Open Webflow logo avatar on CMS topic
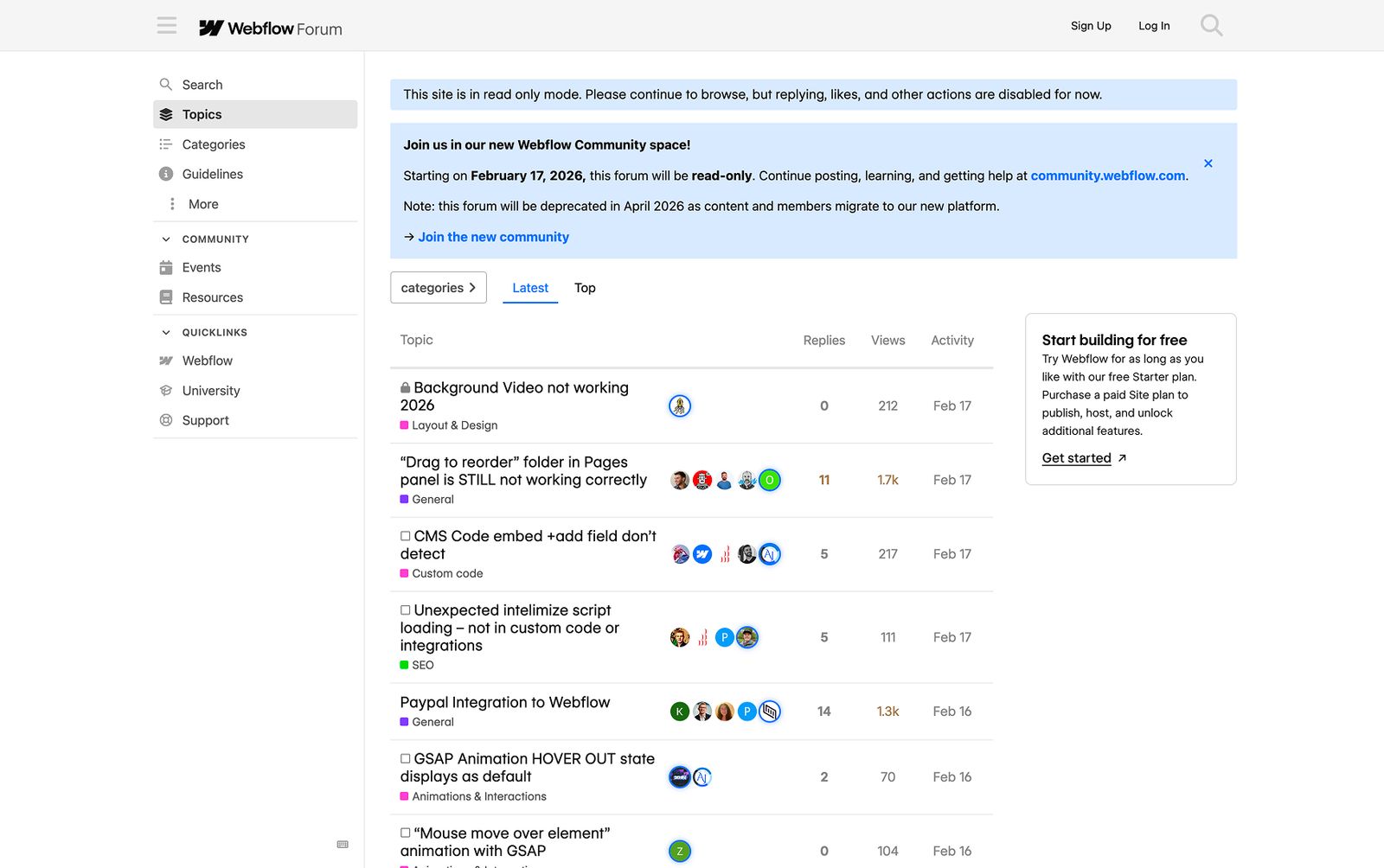The width and height of the screenshot is (1384, 868). (x=702, y=554)
